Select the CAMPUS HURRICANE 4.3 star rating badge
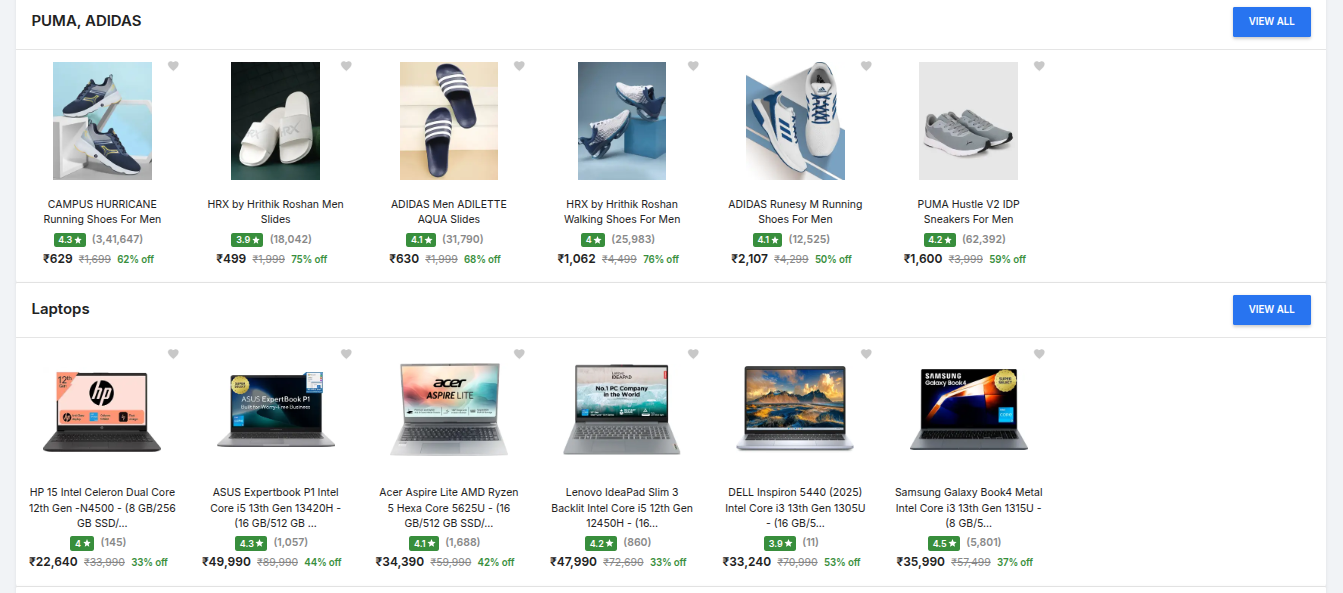This screenshot has height=593, width=1343. point(70,240)
